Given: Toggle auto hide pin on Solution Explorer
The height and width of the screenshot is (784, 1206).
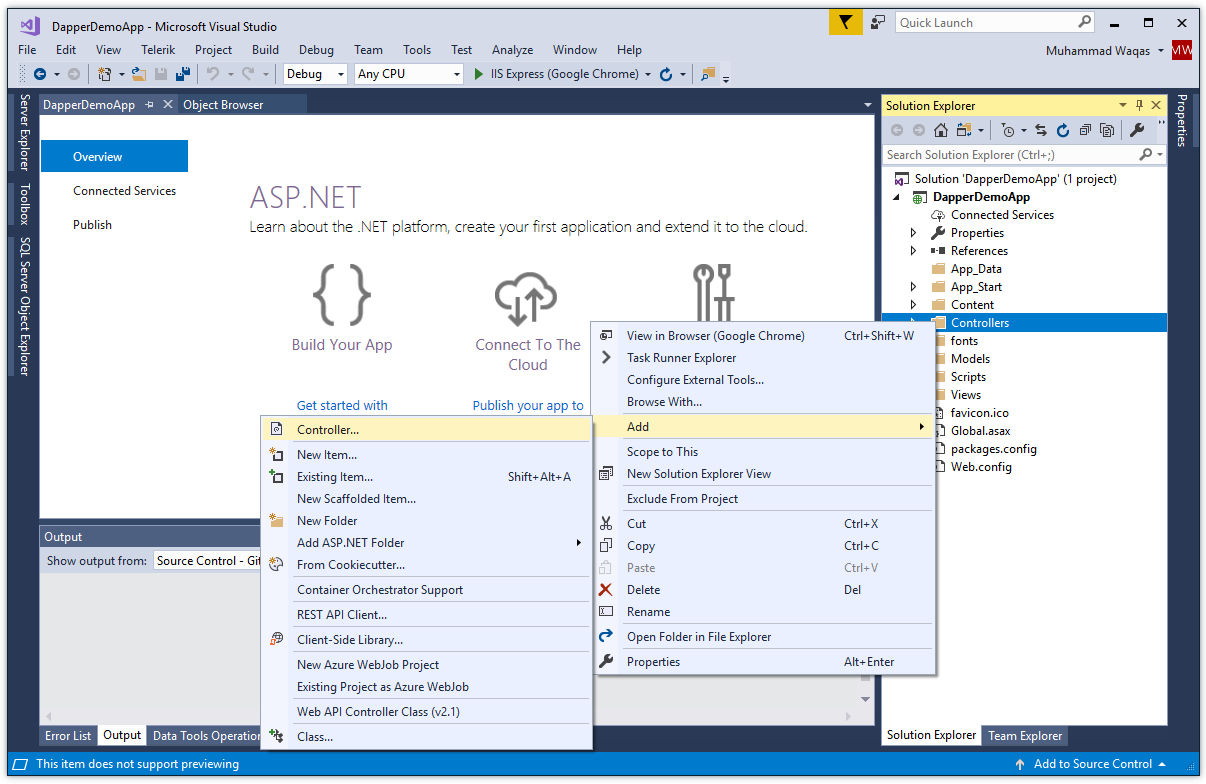Looking at the screenshot, I should (1139, 105).
